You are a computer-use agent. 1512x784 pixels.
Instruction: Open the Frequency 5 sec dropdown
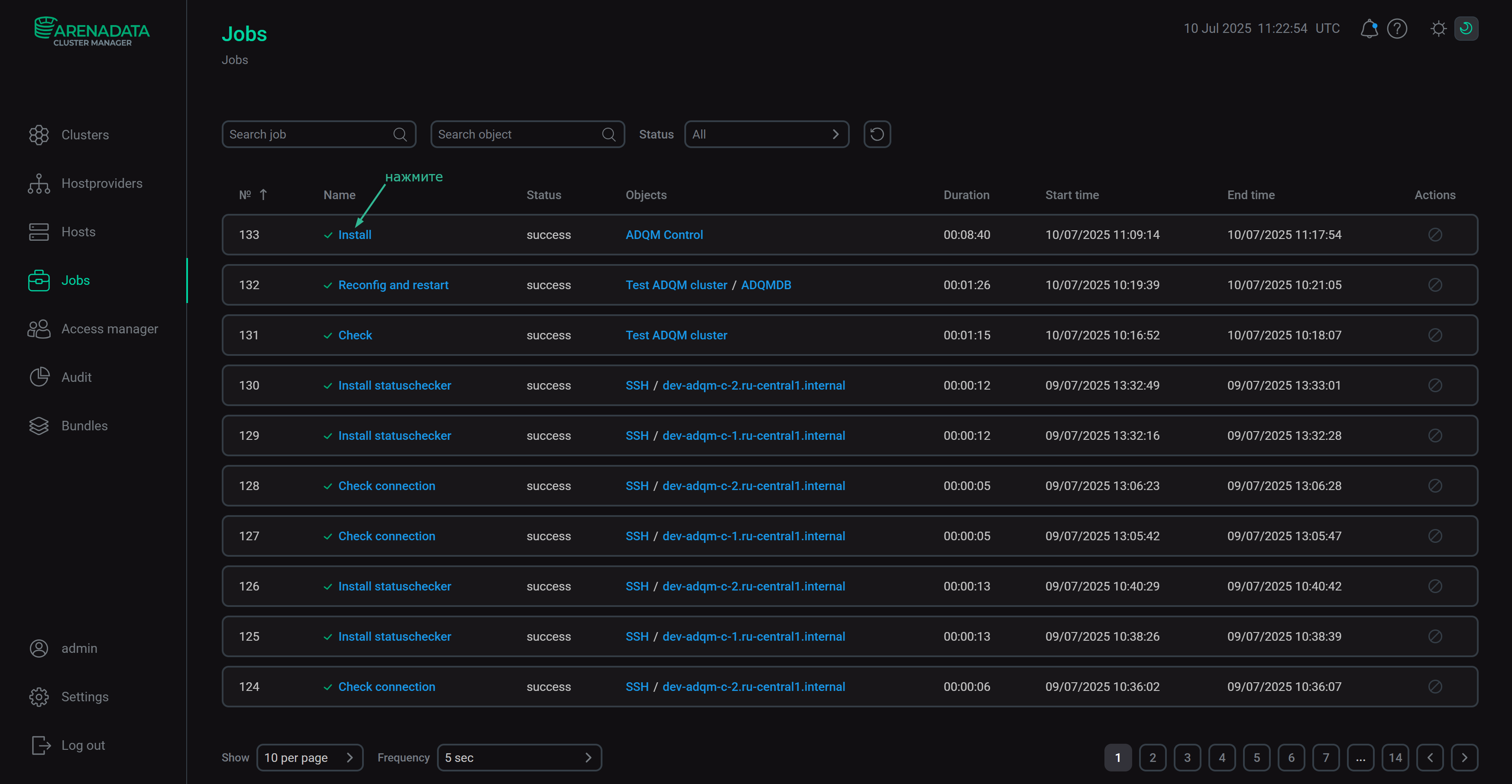(519, 758)
